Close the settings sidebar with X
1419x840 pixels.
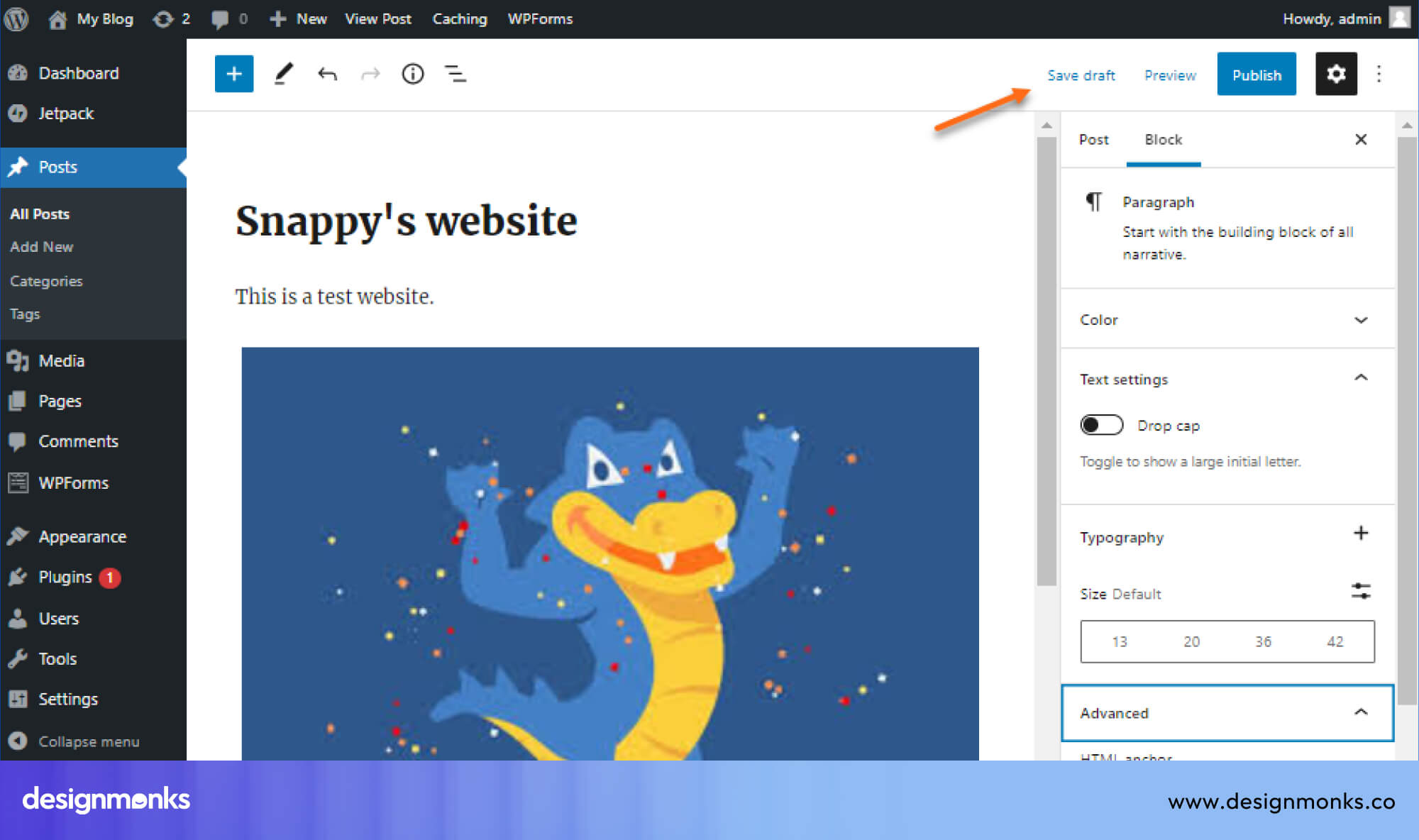1361,139
